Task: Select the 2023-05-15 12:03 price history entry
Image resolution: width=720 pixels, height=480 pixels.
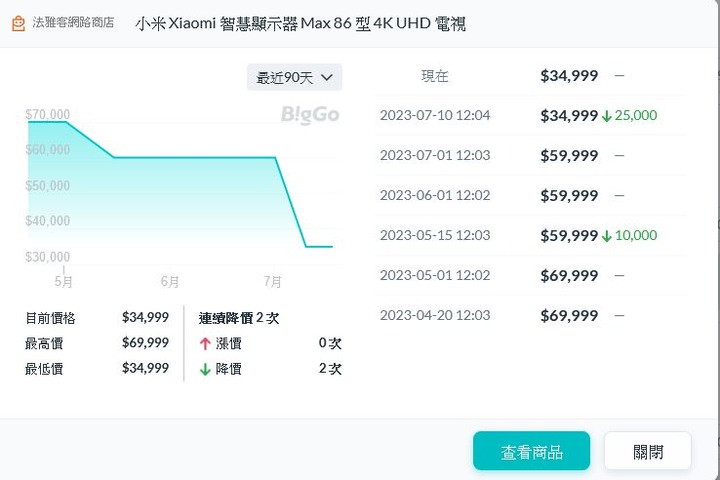Action: (x=530, y=235)
